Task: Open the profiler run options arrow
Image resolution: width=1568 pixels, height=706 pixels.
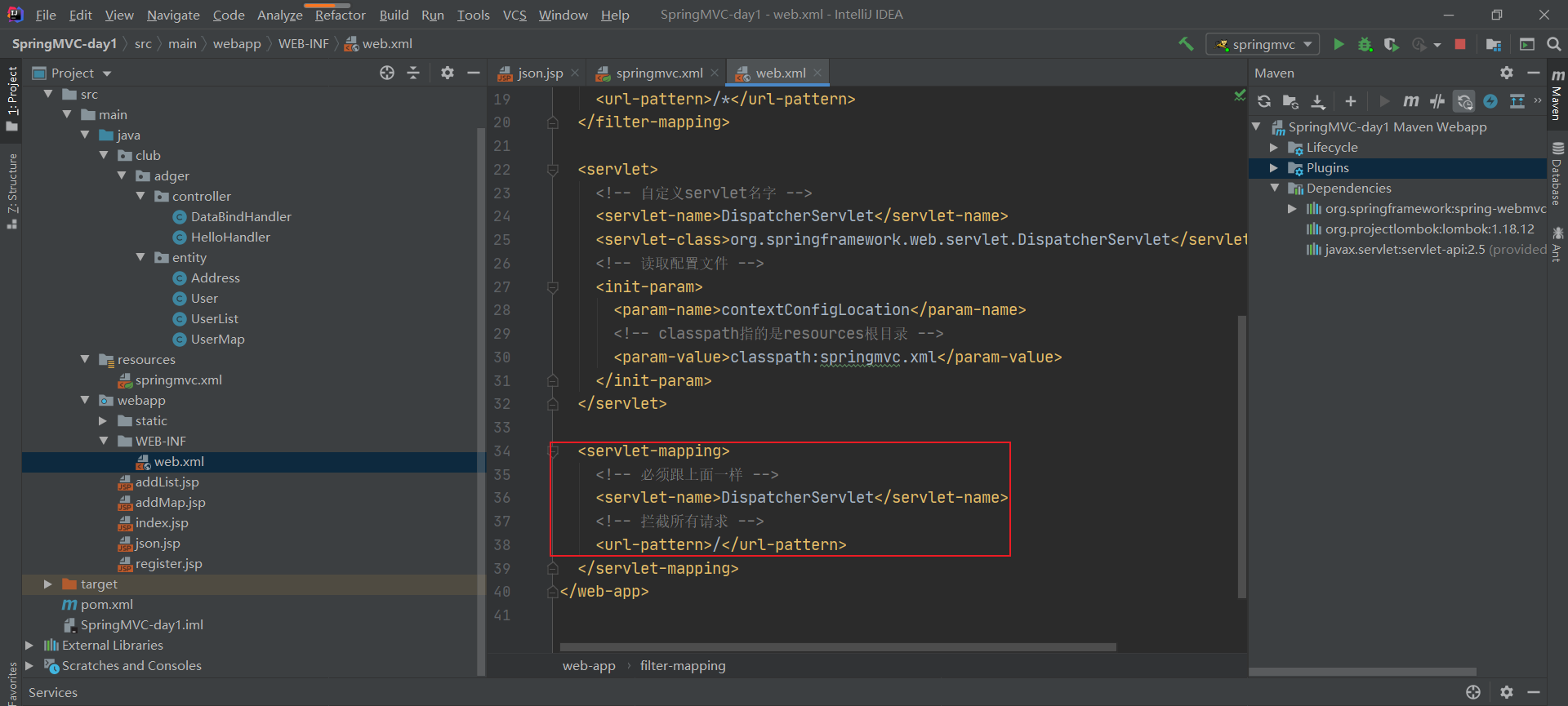Action: (x=1437, y=45)
